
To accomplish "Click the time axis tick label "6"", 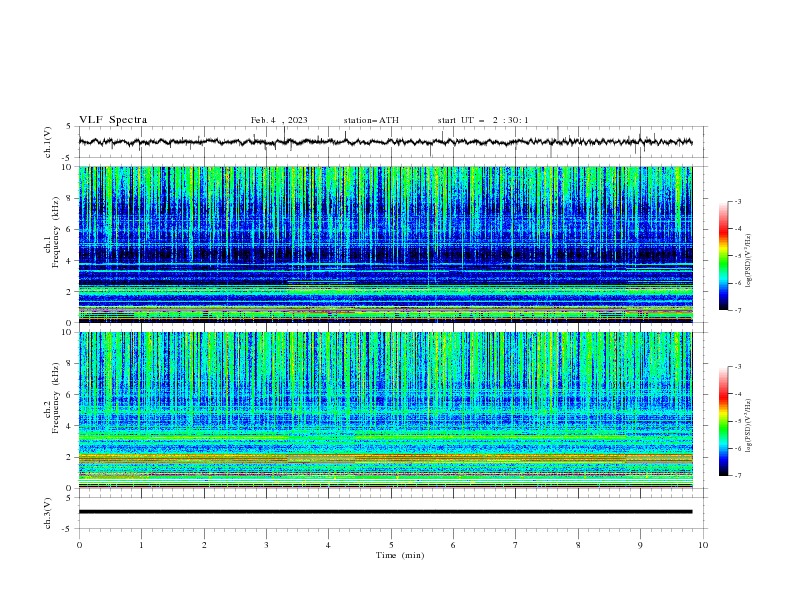I will click(x=453, y=545).
